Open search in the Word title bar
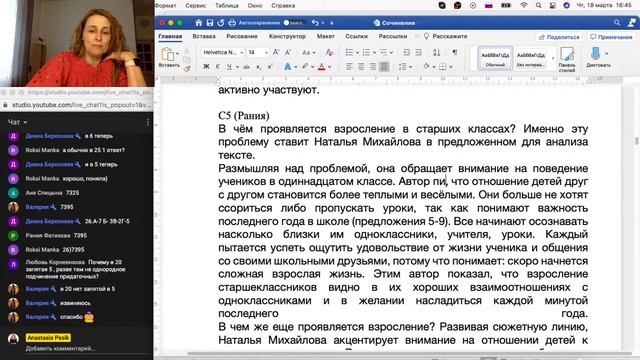Screen dimensions: 640x360 point(617,23)
